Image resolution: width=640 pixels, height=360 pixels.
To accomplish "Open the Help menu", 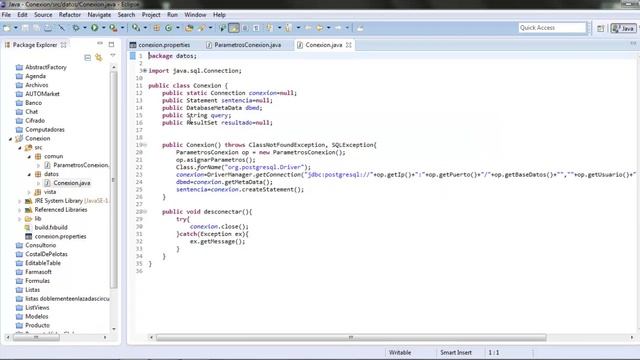I will pos(219,15).
